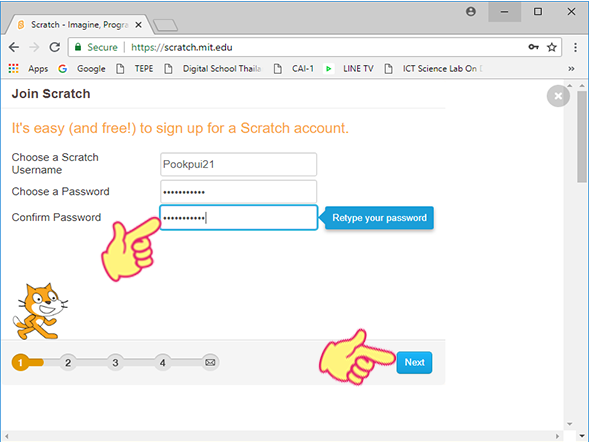This screenshot has width=589, height=442.
Task: Maximize the Chrome window
Action: click(538, 12)
